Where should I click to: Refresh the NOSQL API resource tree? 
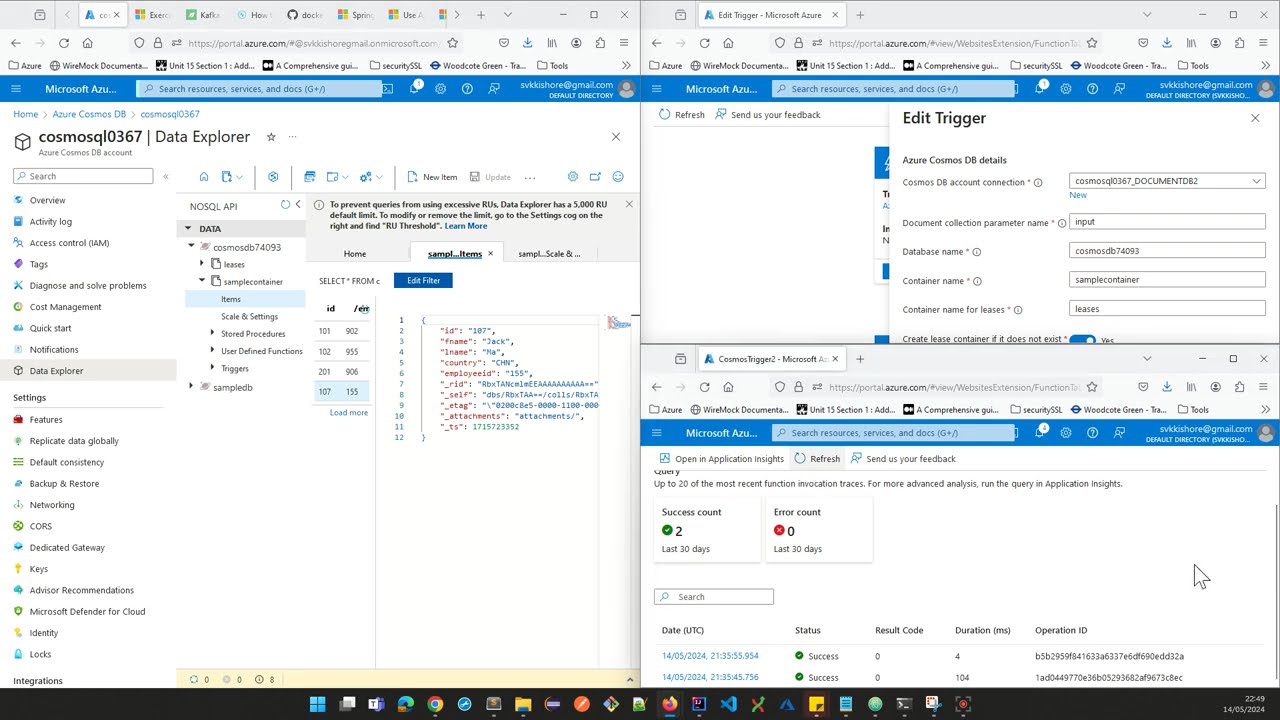[285, 205]
